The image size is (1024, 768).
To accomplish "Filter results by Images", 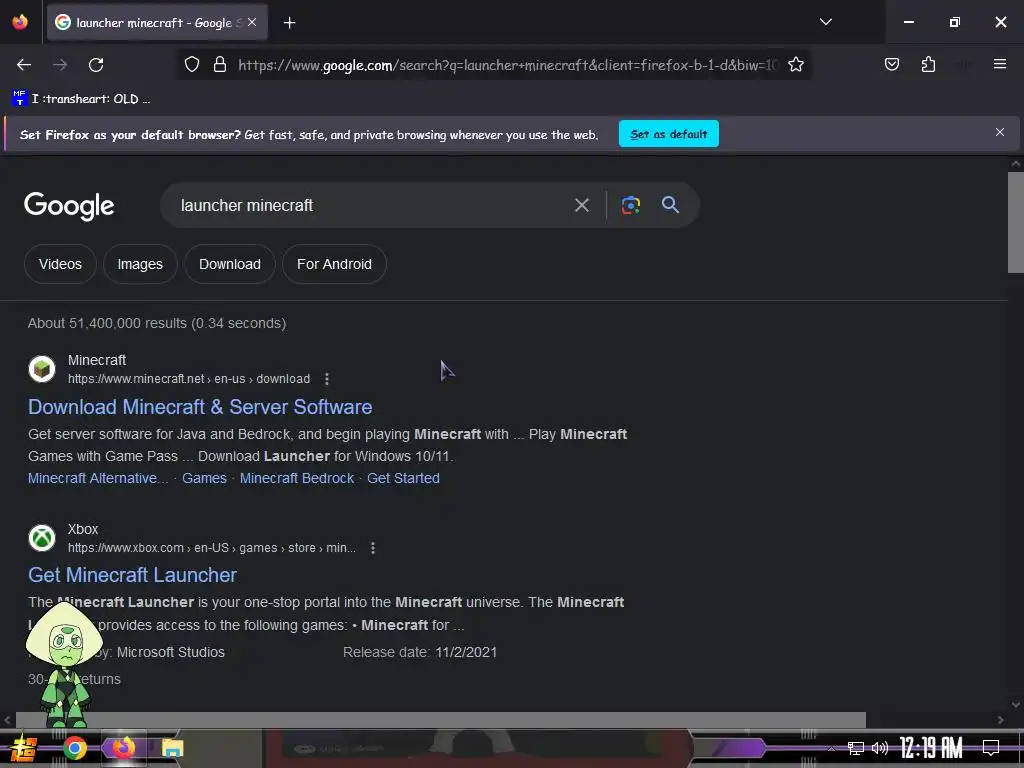I will pos(140,264).
